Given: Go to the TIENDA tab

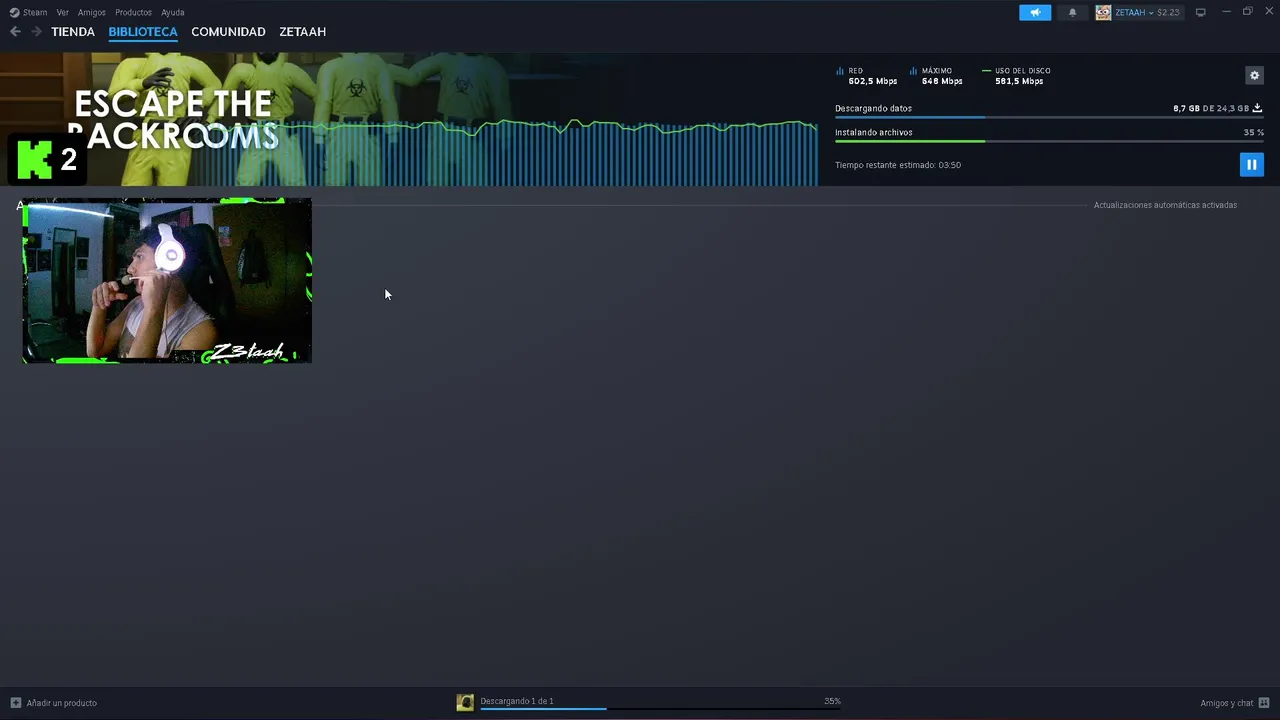Looking at the screenshot, I should [x=73, y=32].
